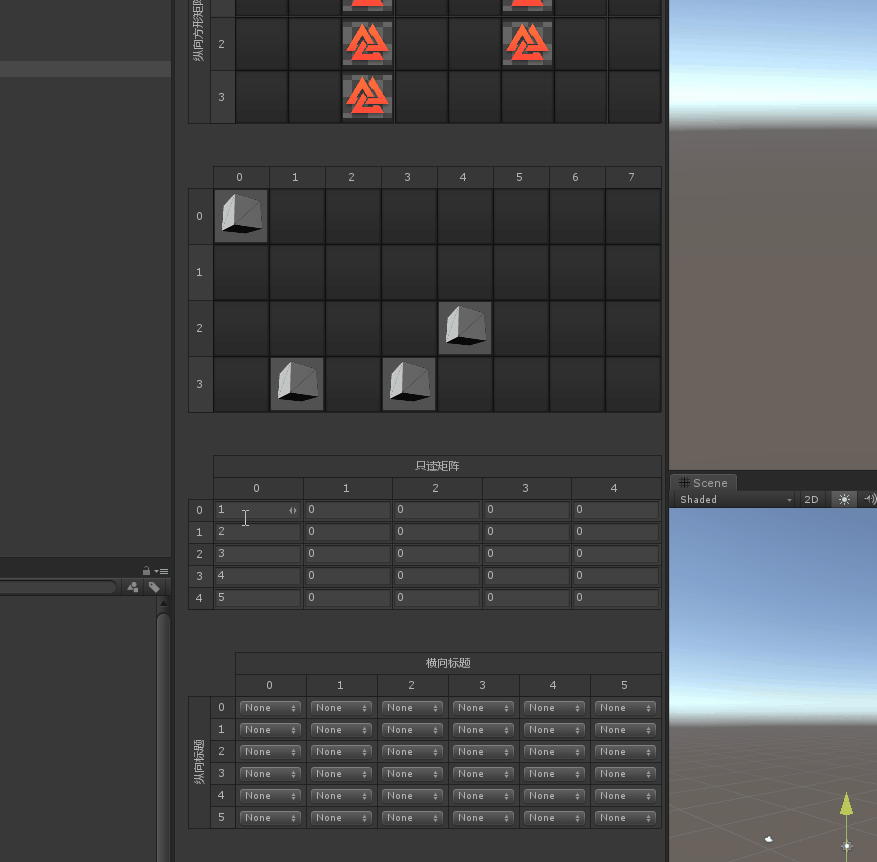Toggle scene lighting sun icon
Screen dimensions: 877x862
tap(844, 499)
